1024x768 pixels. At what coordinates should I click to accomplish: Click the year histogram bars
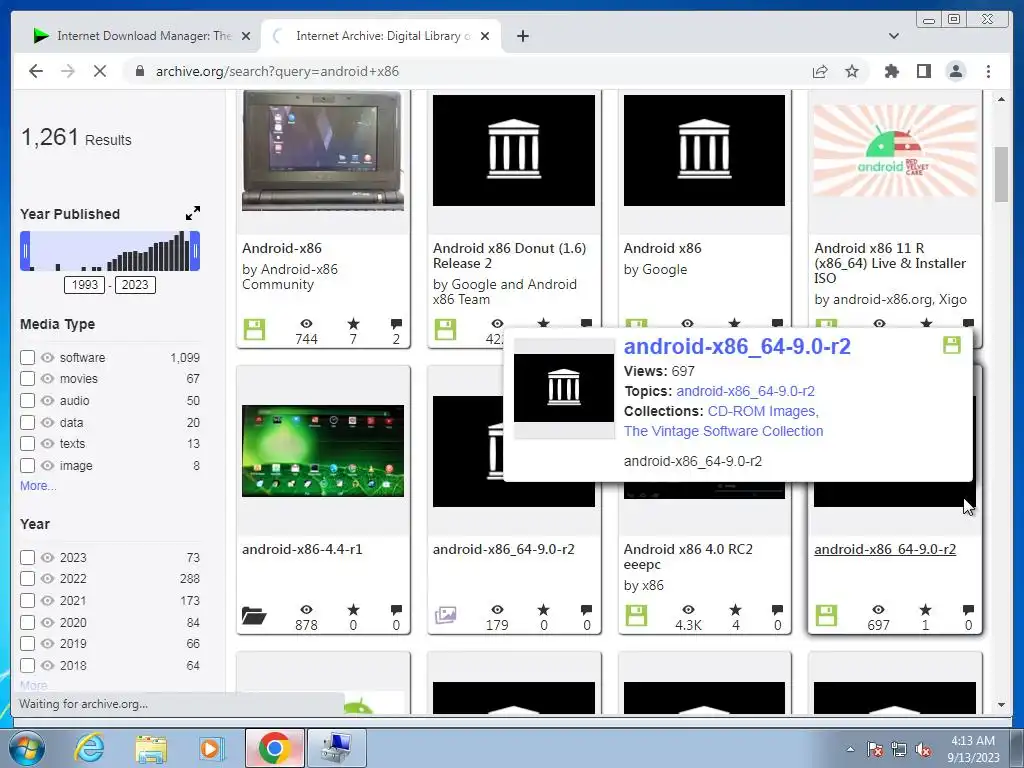110,251
